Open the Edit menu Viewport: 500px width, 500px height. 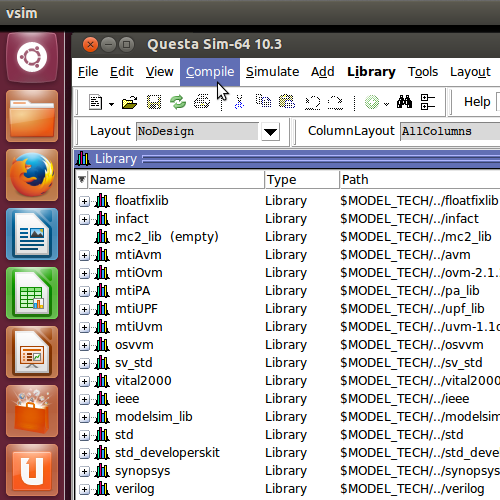pyautogui.click(x=122, y=72)
